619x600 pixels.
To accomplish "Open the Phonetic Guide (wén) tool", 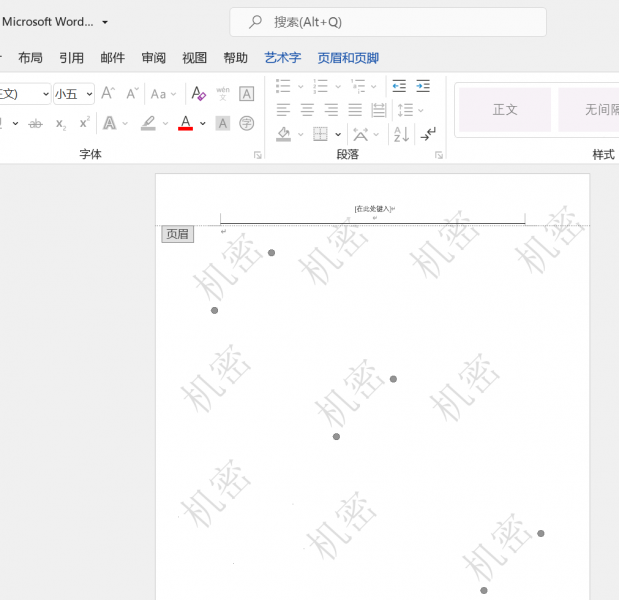I will click(223, 94).
